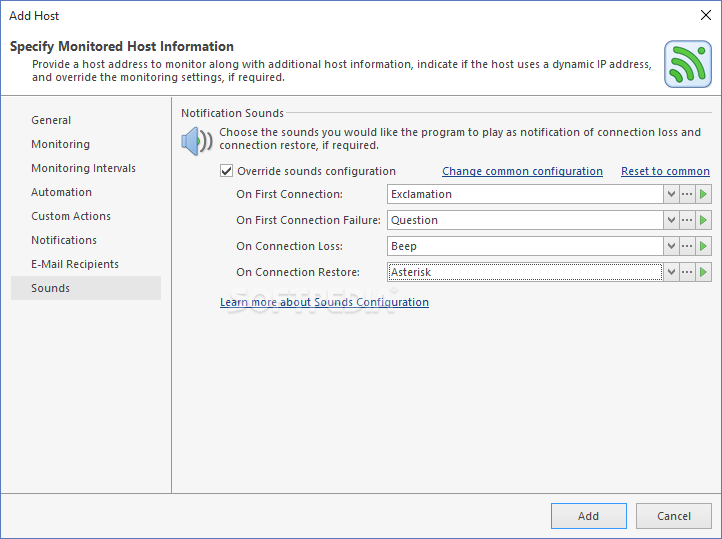Open Learn more about Sounds Configuration
Image resolution: width=722 pixels, height=539 pixels.
pyautogui.click(x=324, y=302)
